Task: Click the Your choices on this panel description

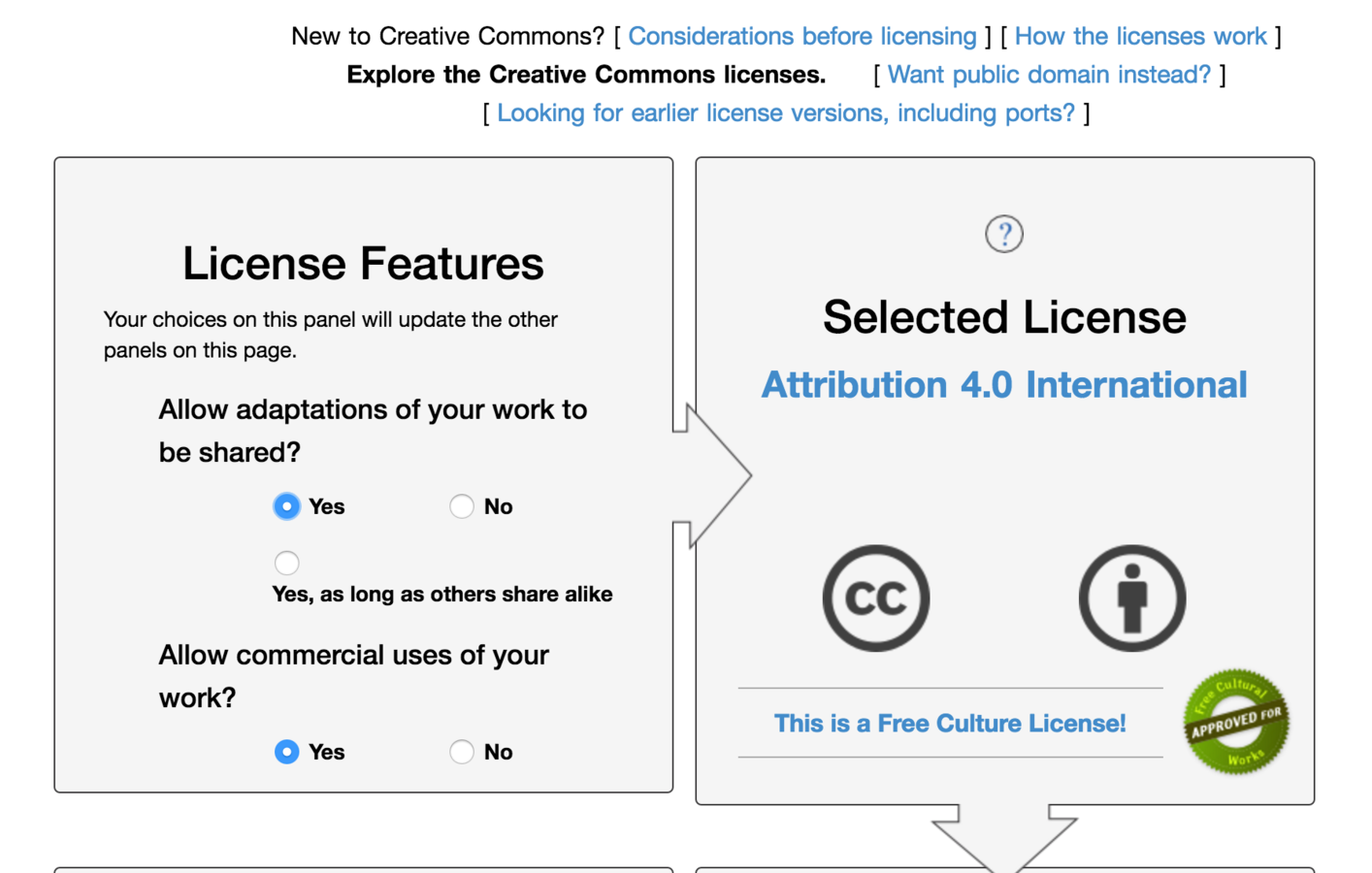Action: [331, 335]
